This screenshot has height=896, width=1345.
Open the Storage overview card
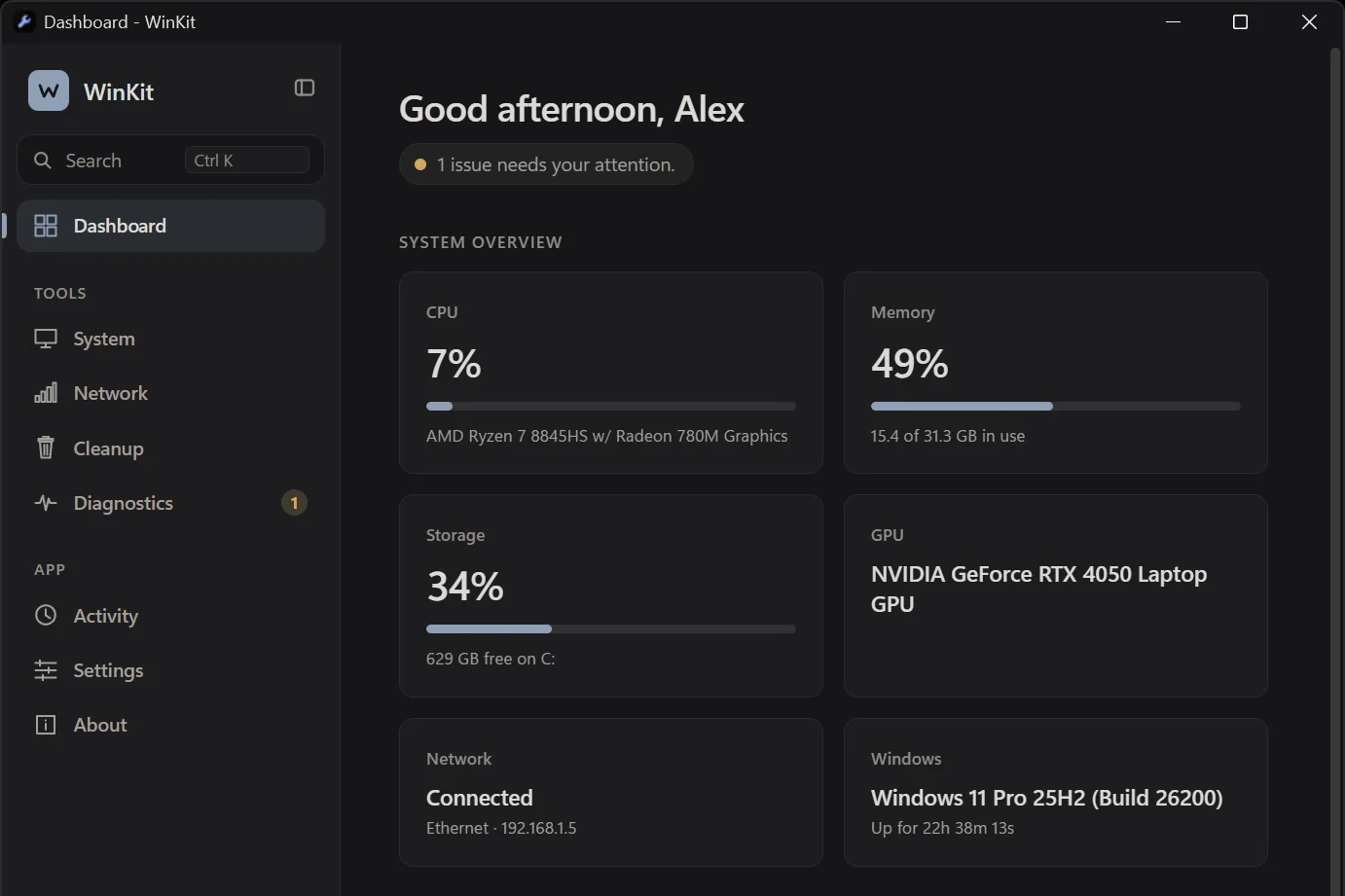coord(611,595)
